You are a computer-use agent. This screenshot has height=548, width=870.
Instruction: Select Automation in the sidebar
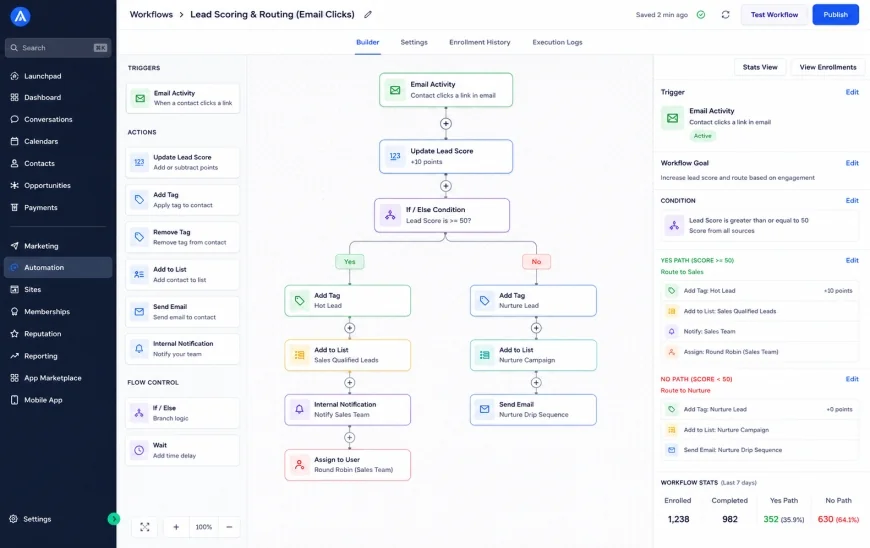click(58, 267)
